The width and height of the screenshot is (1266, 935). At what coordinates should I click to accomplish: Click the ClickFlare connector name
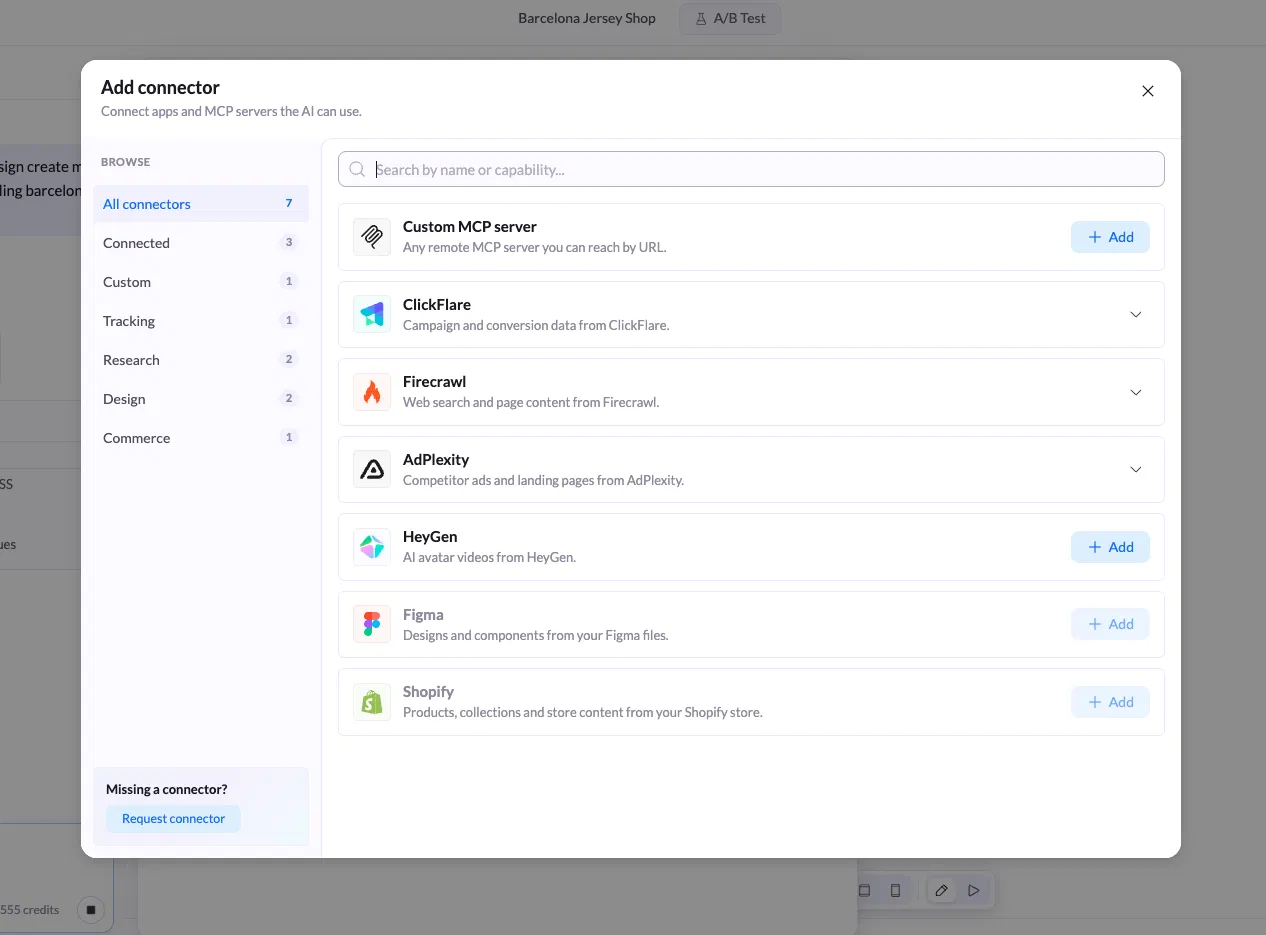tap(437, 305)
